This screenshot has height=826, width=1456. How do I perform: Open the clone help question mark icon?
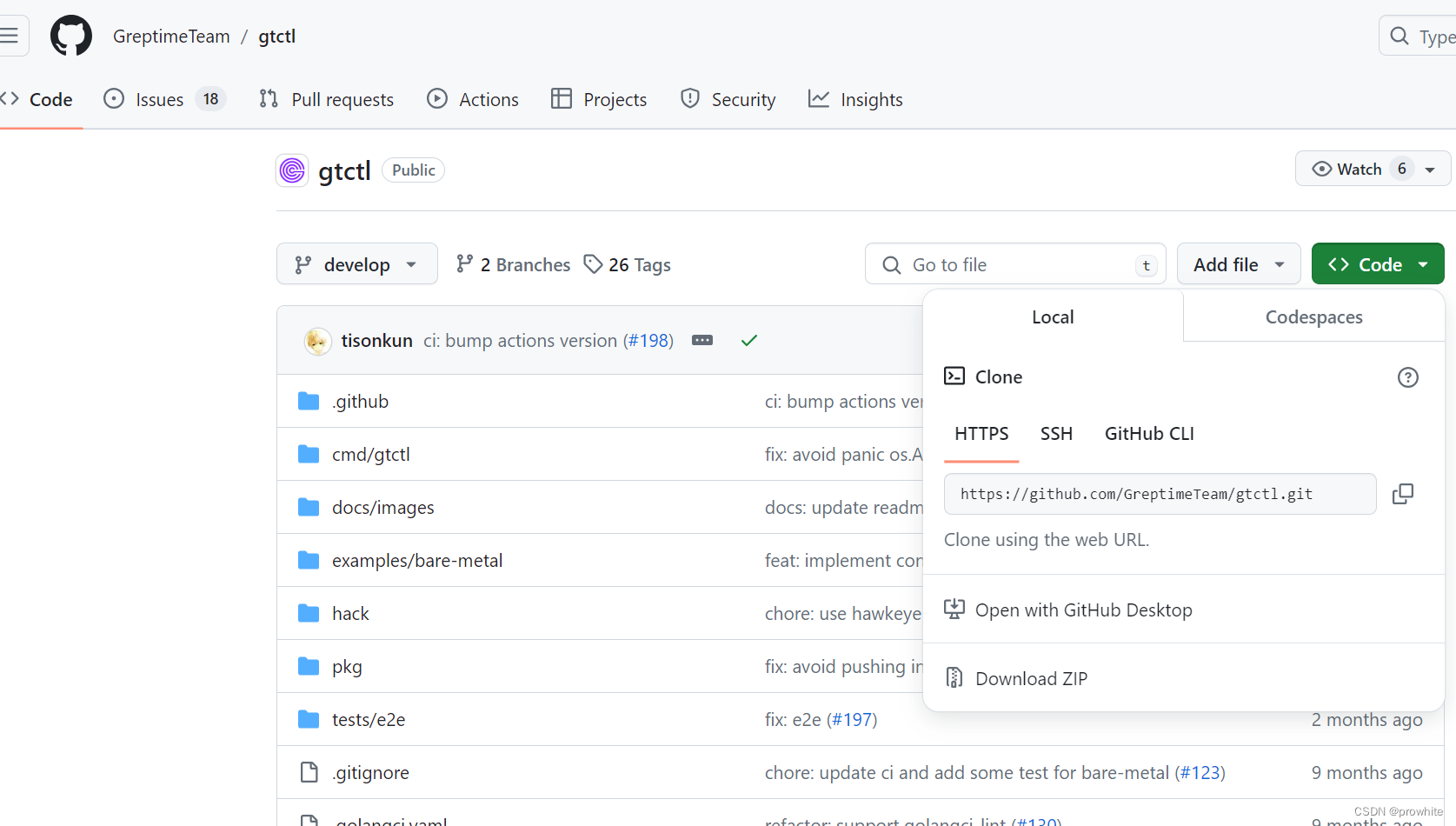[1408, 377]
